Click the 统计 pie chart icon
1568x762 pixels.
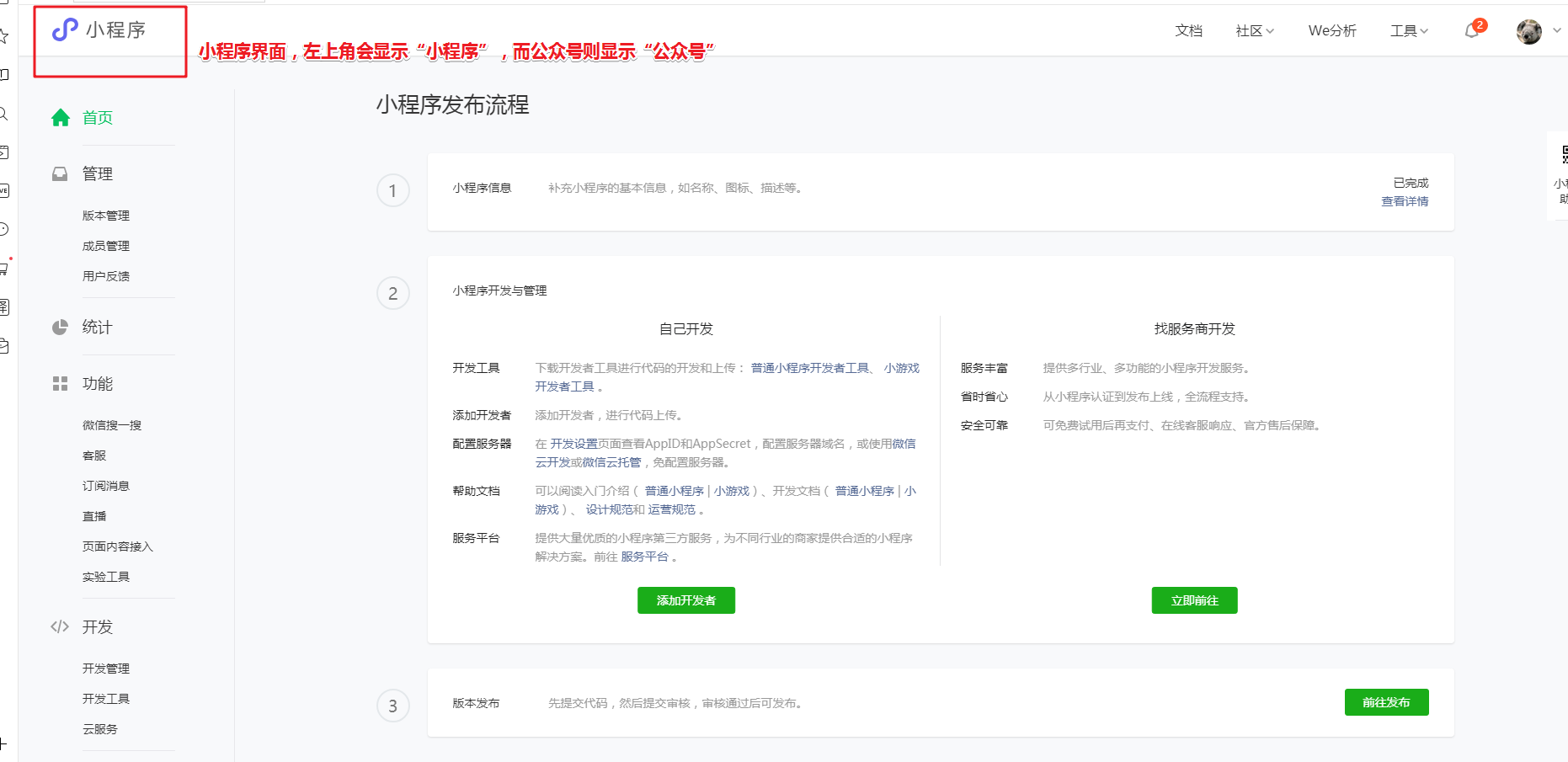tap(60, 328)
